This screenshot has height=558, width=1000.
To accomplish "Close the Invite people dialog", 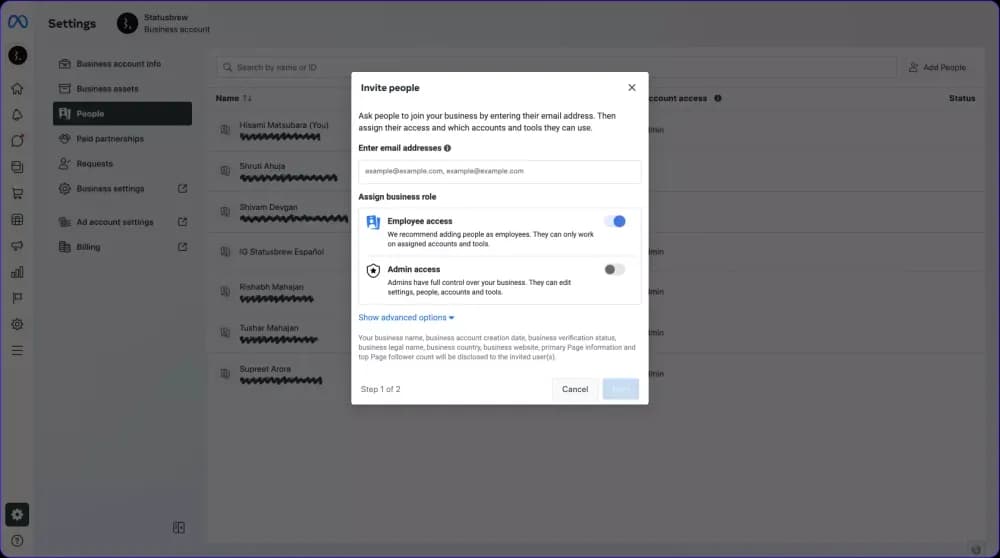I will point(631,88).
